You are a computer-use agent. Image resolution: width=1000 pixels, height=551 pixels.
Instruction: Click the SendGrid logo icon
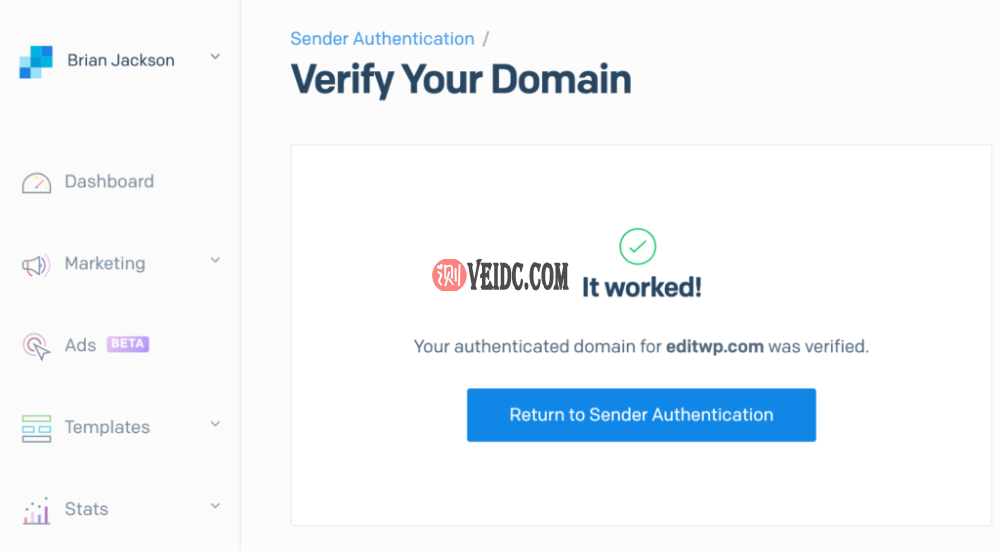35,62
